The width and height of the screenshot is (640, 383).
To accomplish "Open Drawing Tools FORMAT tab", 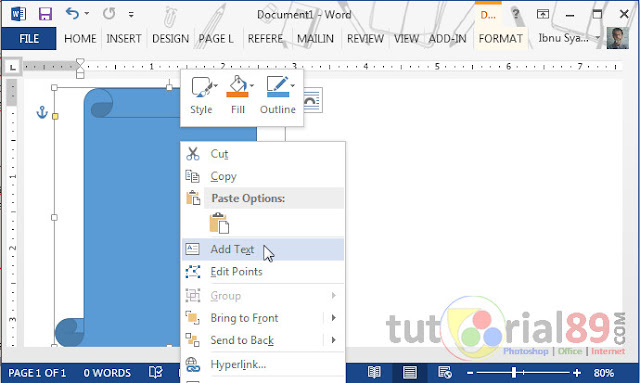I will click(x=500, y=39).
